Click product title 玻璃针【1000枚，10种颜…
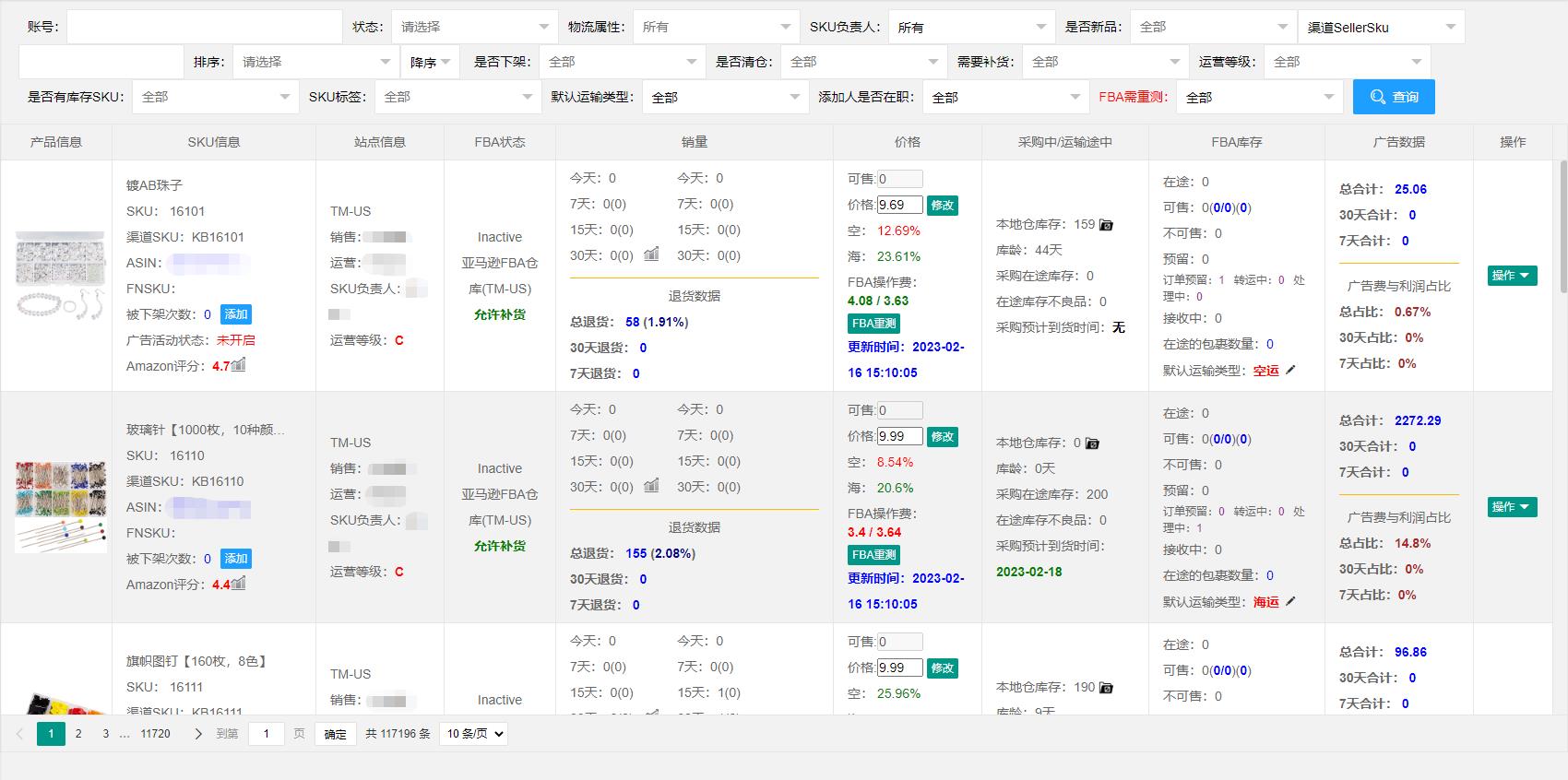This screenshot has height=780, width=1568. pos(205,430)
